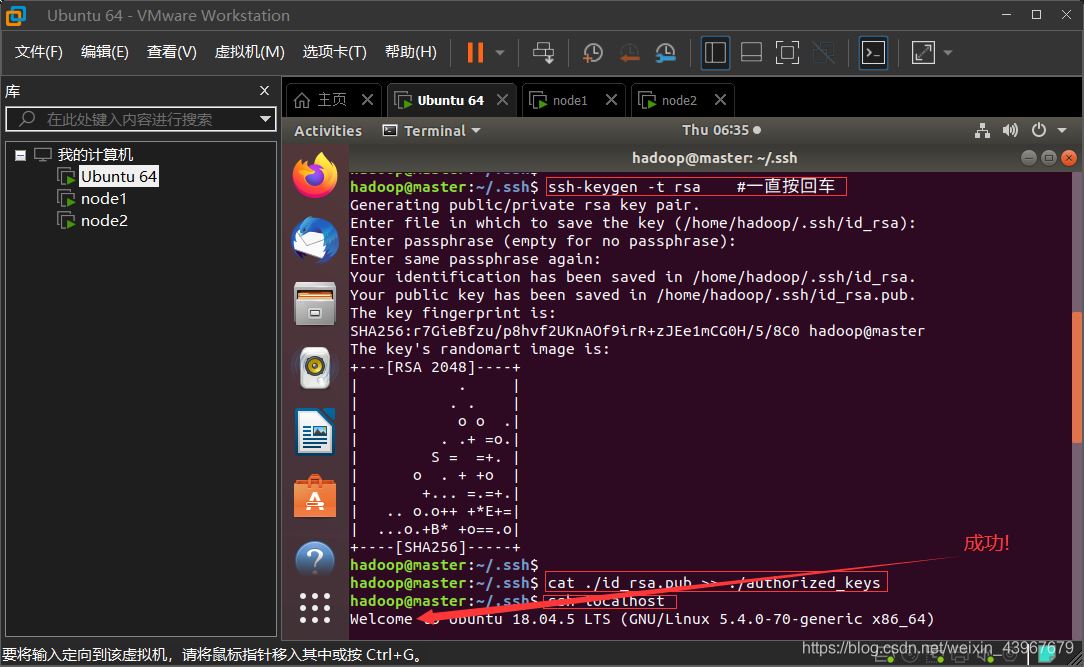The height and width of the screenshot is (667, 1084).
Task: Open the 虚拟机(M) menu
Action: click(249, 52)
